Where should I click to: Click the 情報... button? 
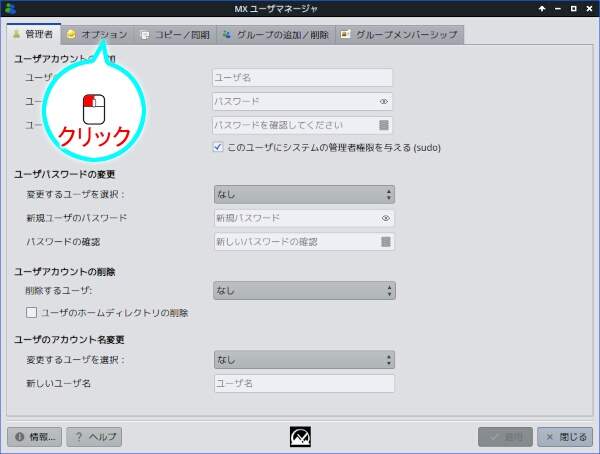pos(35,437)
